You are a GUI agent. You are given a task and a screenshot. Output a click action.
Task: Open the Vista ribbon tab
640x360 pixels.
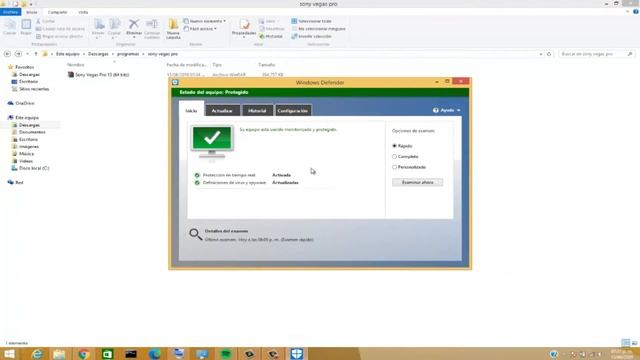pos(83,12)
